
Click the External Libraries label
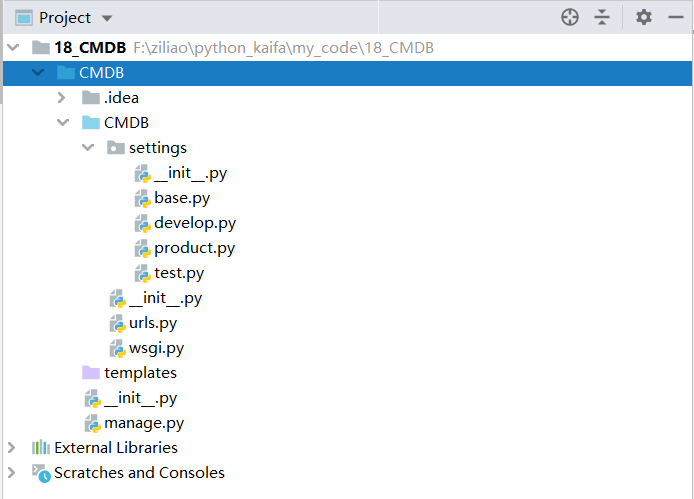(116, 448)
